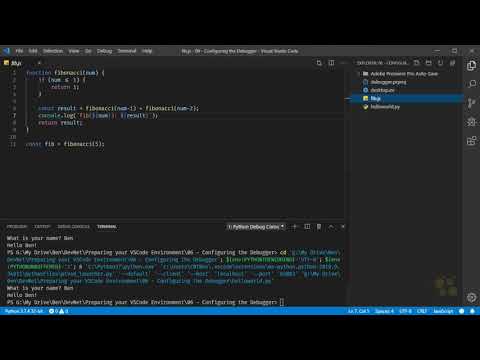Screen dimensions: 480x360
Task: Split the editor using the split icon
Action: [331, 63]
